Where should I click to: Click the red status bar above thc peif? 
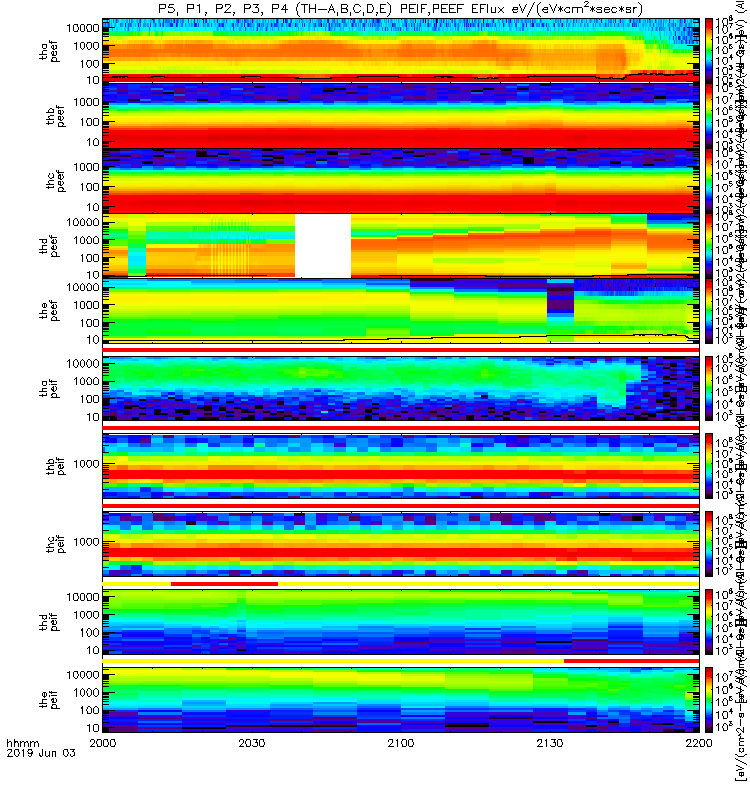401,506
